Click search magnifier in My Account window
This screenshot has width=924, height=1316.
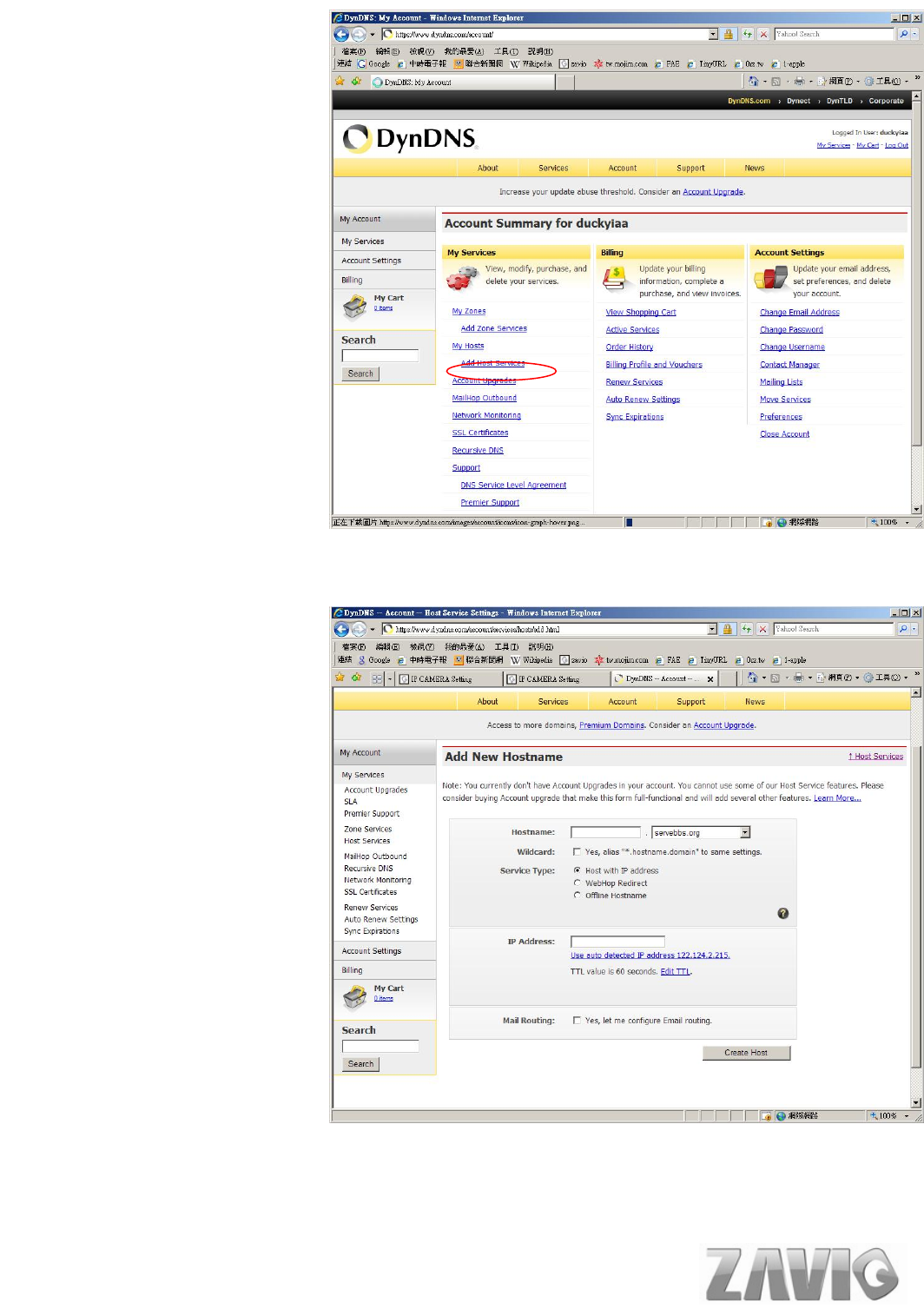pyautogui.click(x=903, y=34)
